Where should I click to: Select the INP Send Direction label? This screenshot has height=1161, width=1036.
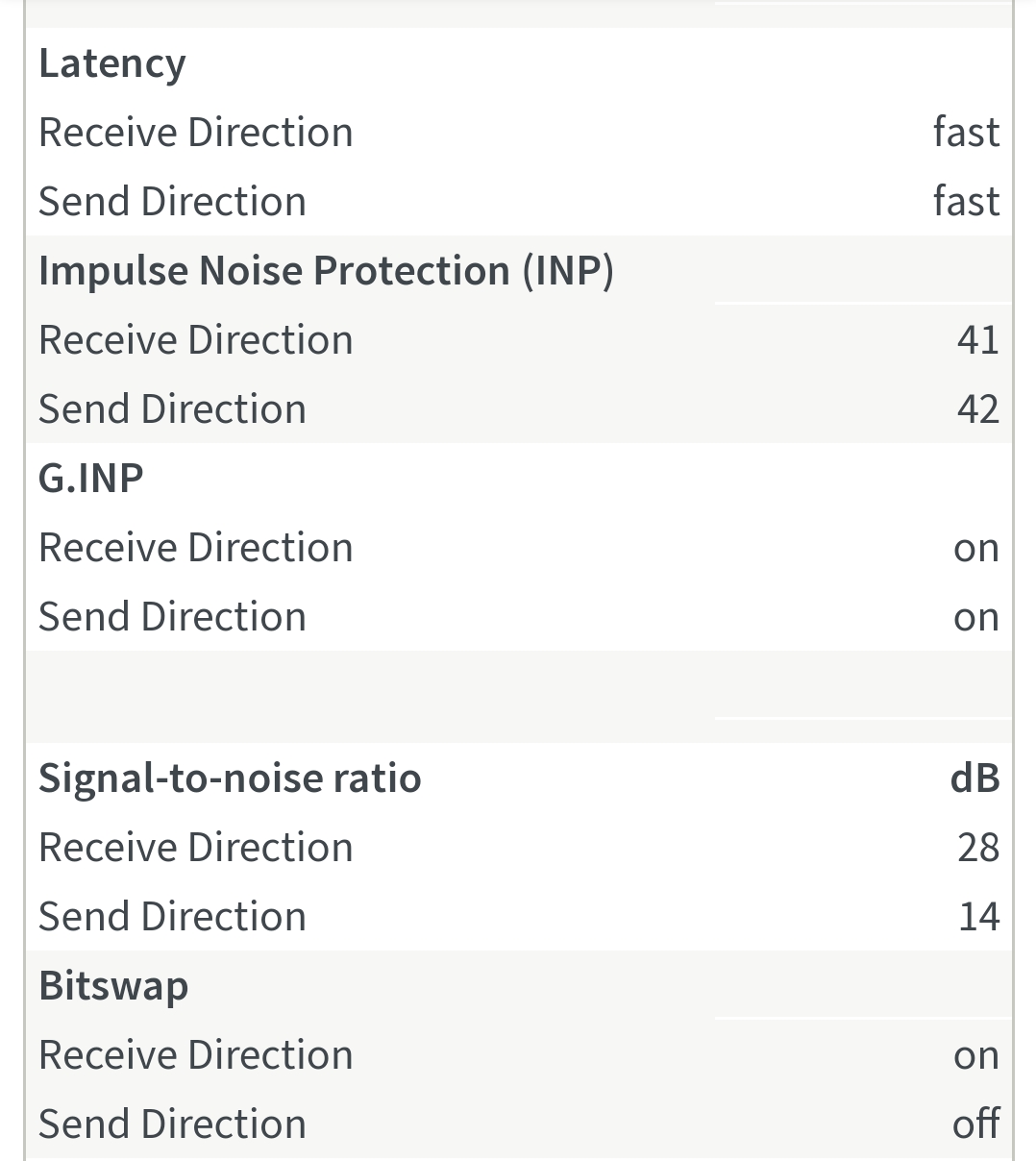(x=173, y=409)
